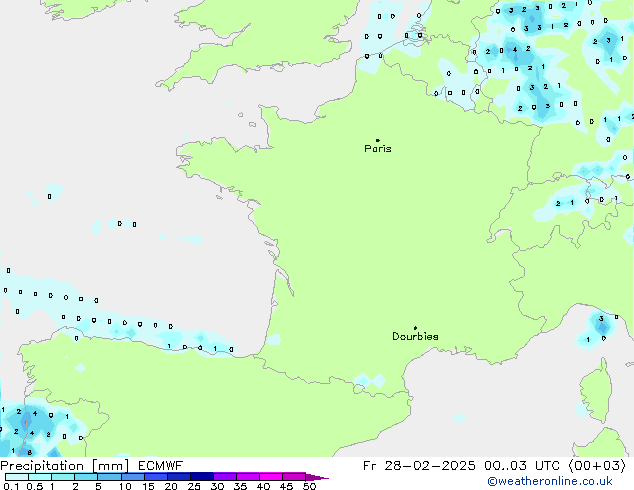Pick the 2–5 mm legend color swatch
The width and height of the screenshot is (634, 490).
(86, 477)
